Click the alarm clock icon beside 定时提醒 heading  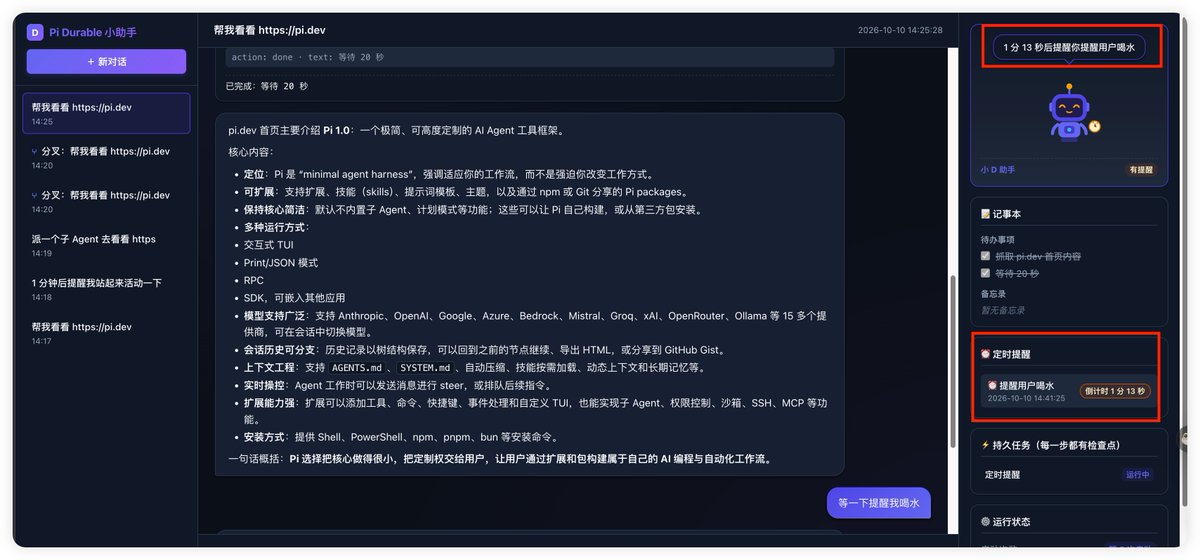(x=986, y=354)
